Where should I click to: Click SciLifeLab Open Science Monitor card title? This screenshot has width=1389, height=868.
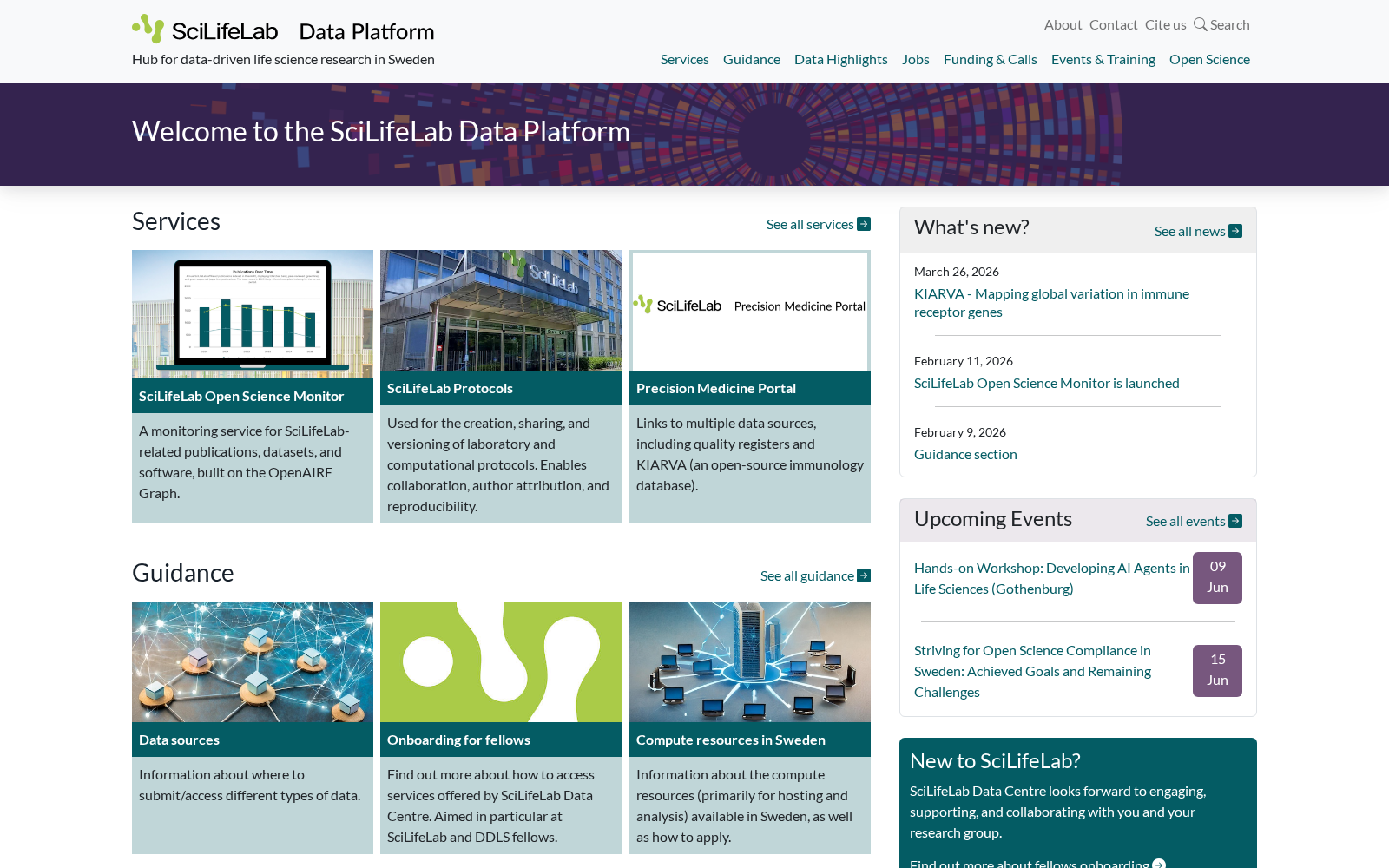click(241, 396)
